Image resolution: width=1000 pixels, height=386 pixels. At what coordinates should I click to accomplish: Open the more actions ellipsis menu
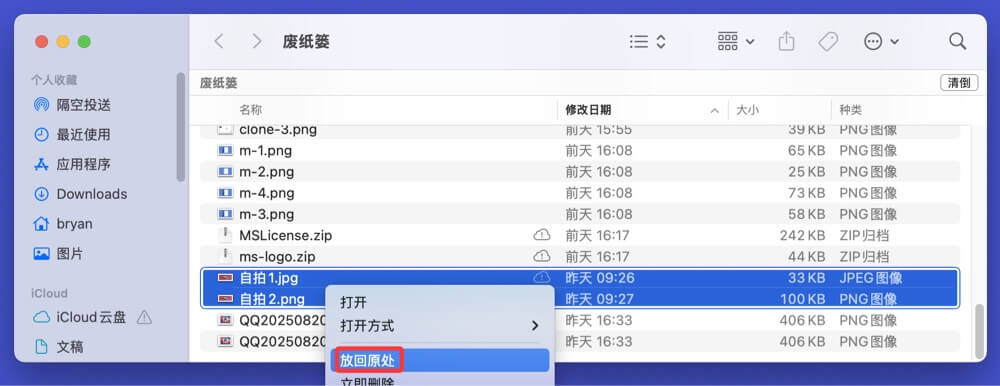[x=881, y=41]
